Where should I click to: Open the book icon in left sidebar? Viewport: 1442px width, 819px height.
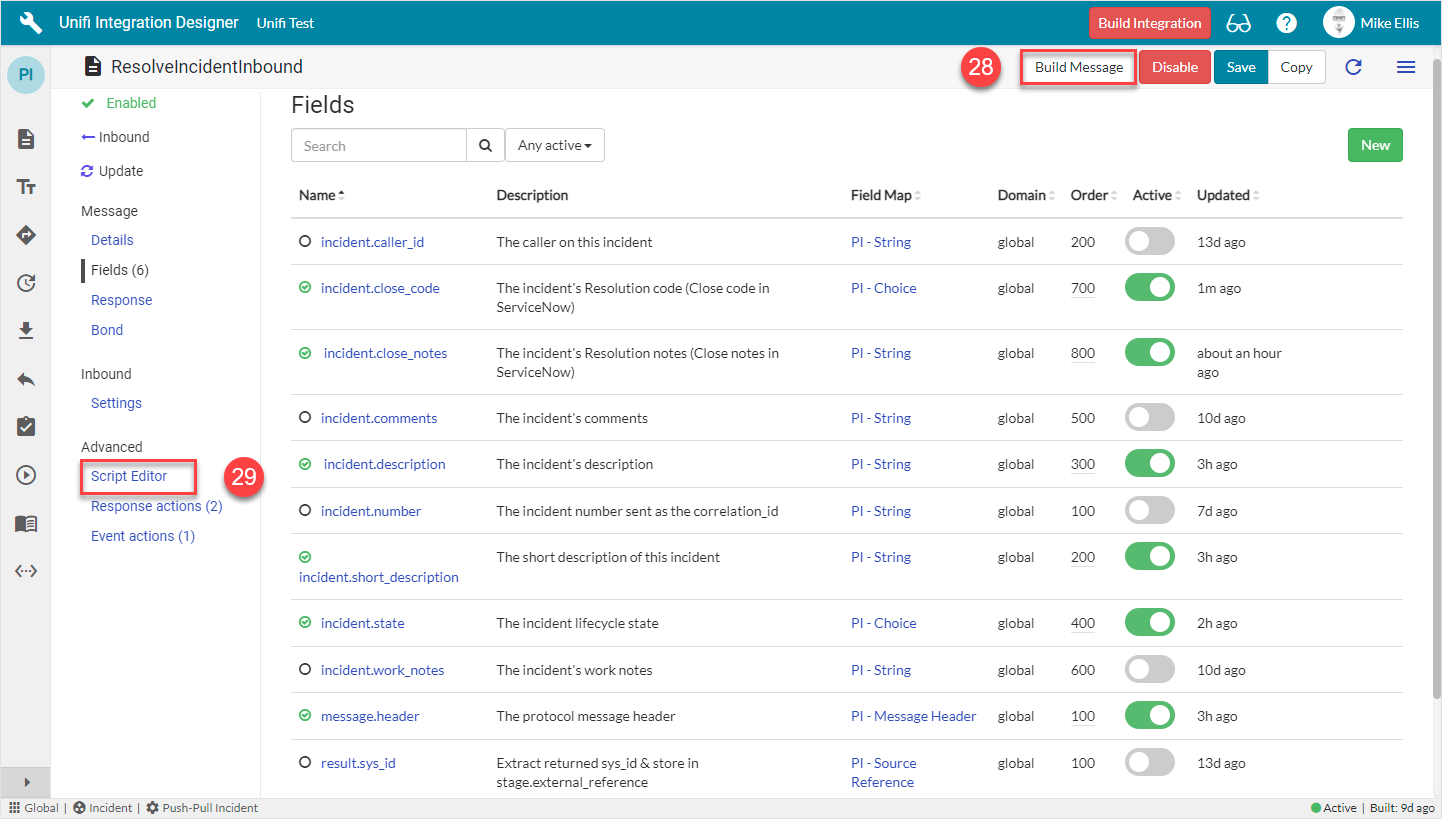(x=26, y=523)
